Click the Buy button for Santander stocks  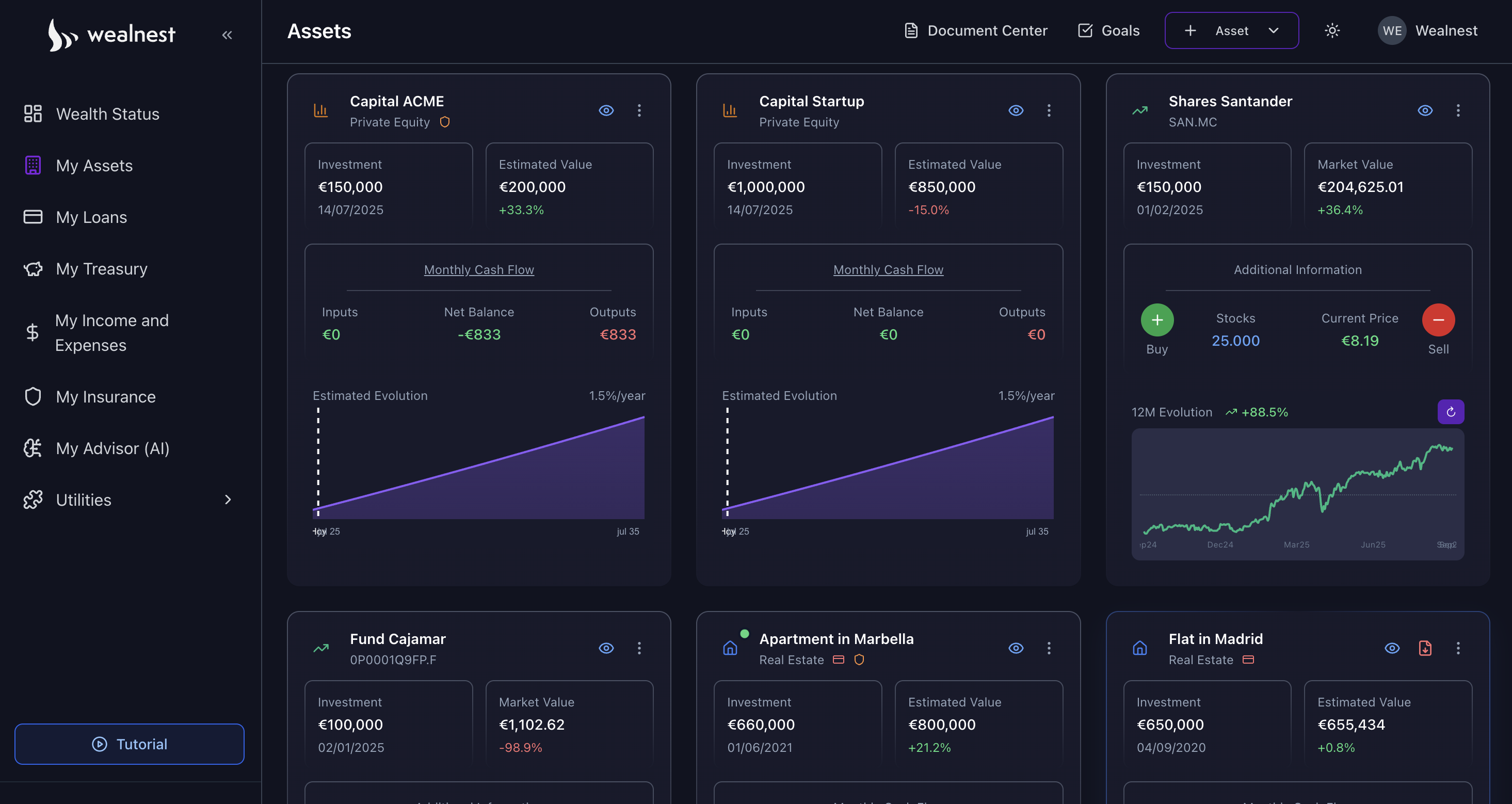pyautogui.click(x=1156, y=320)
